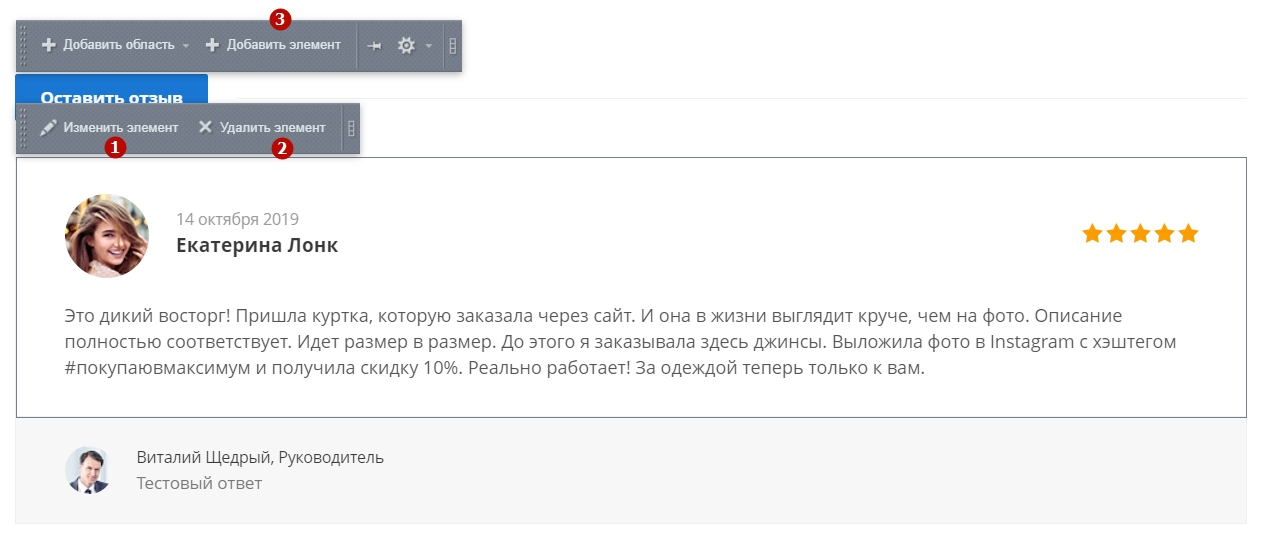Click the date '14 октября 2019'
This screenshot has height=549, width=1284.
coord(237,219)
